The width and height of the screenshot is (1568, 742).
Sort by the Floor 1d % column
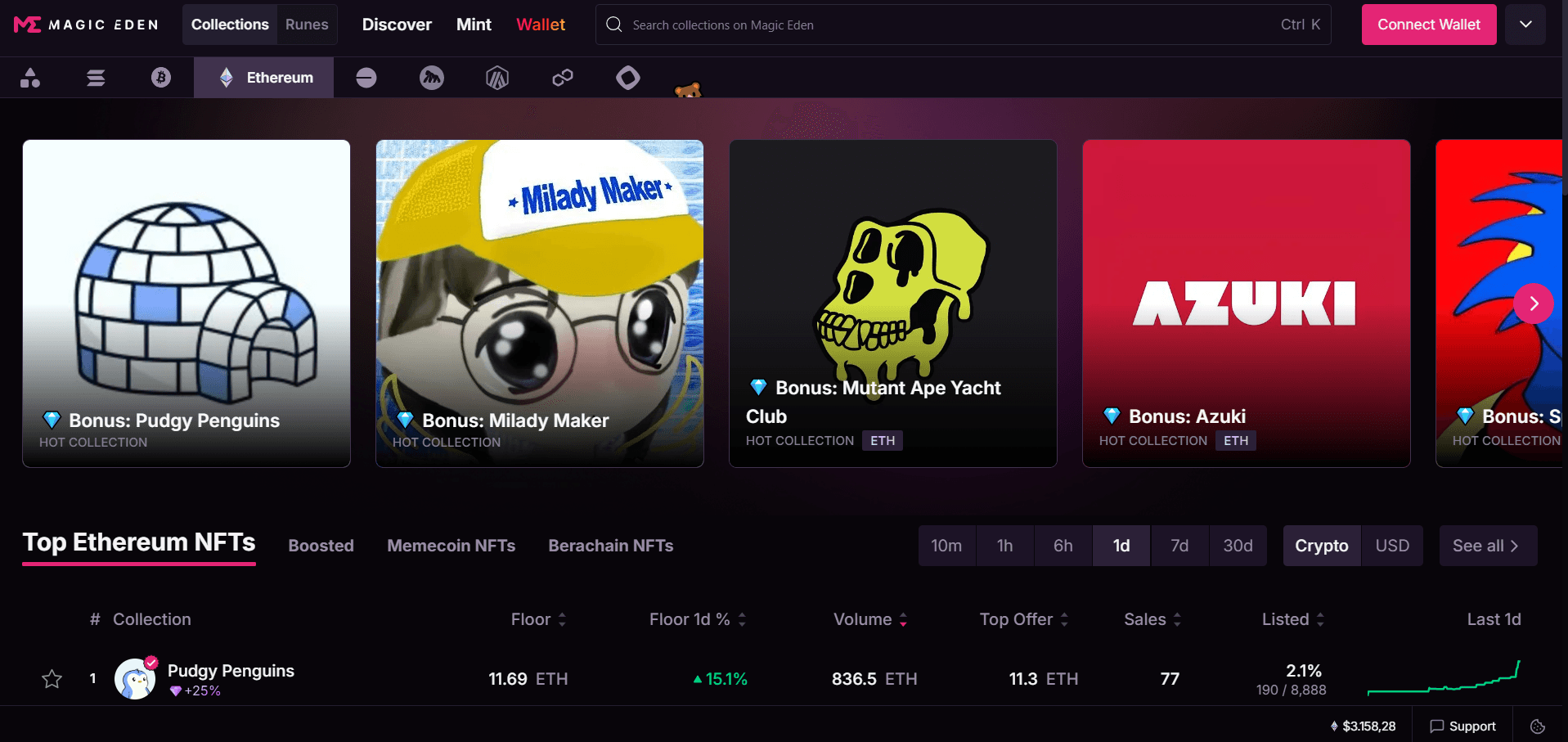[698, 619]
